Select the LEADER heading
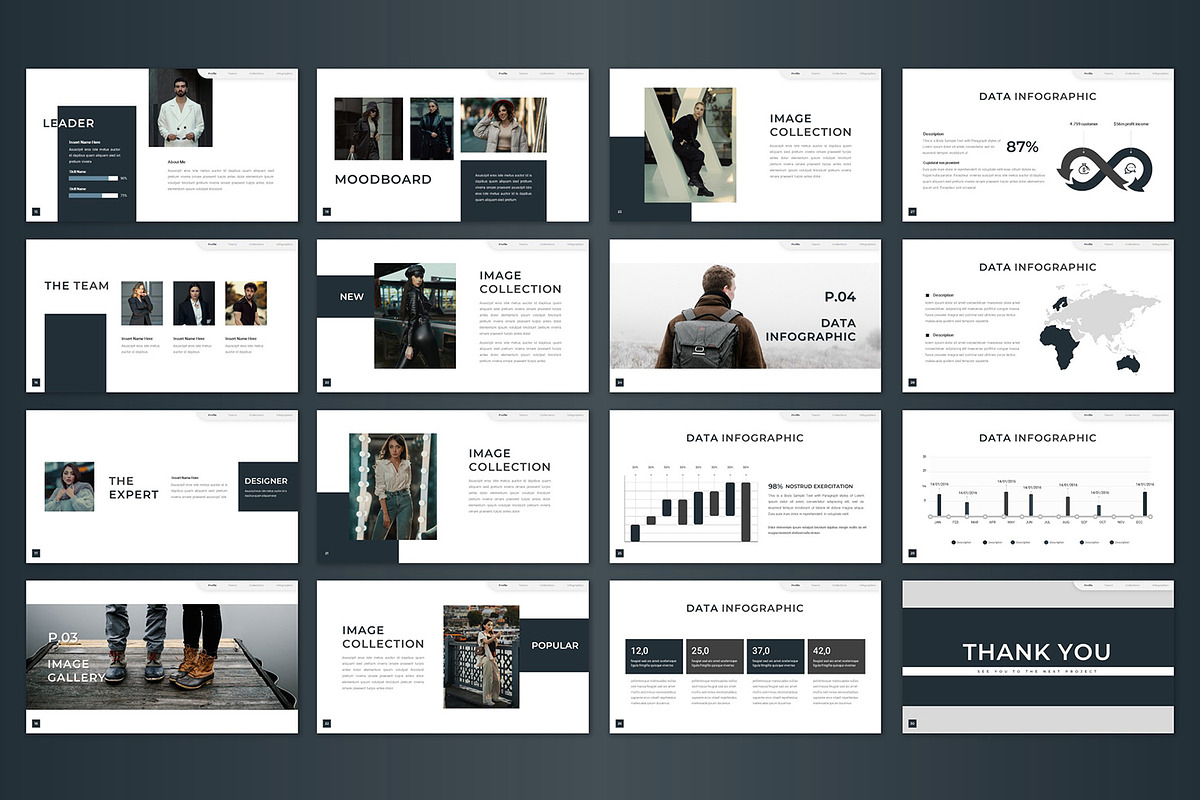This screenshot has width=1200, height=800. click(68, 123)
